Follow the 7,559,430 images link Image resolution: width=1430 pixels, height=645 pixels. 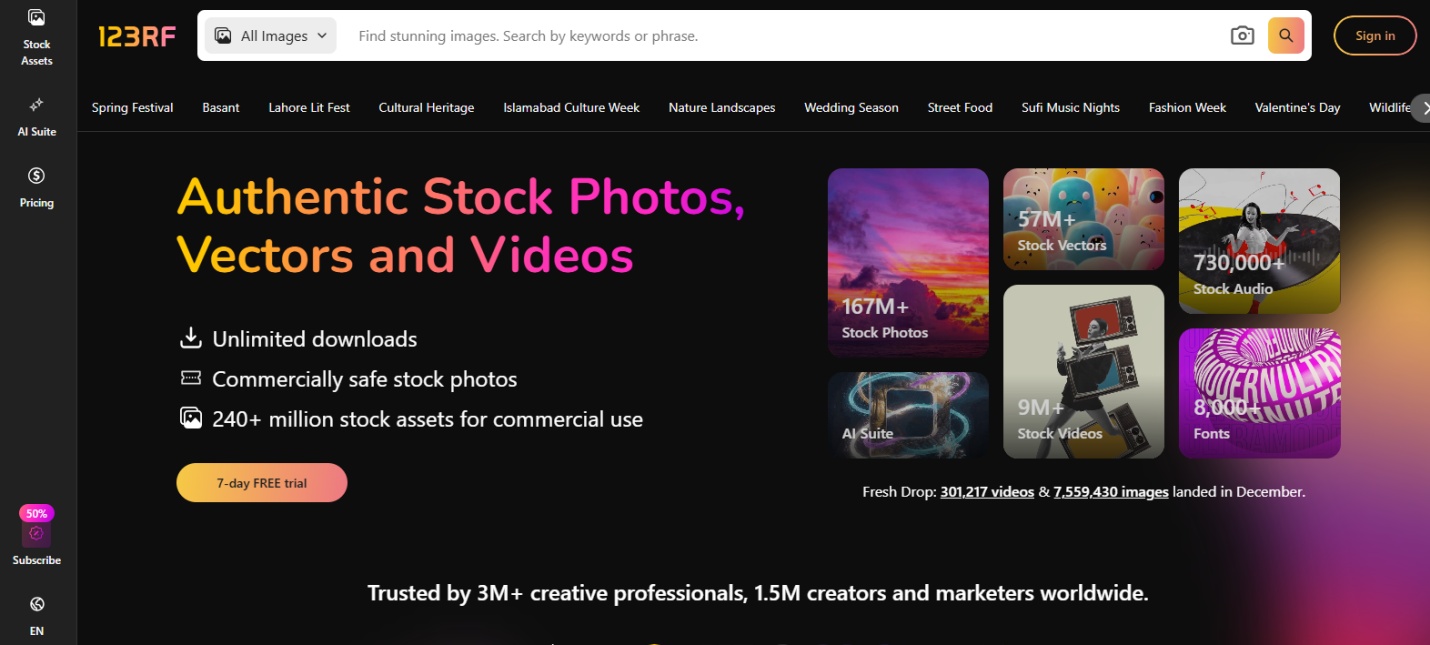click(1110, 492)
